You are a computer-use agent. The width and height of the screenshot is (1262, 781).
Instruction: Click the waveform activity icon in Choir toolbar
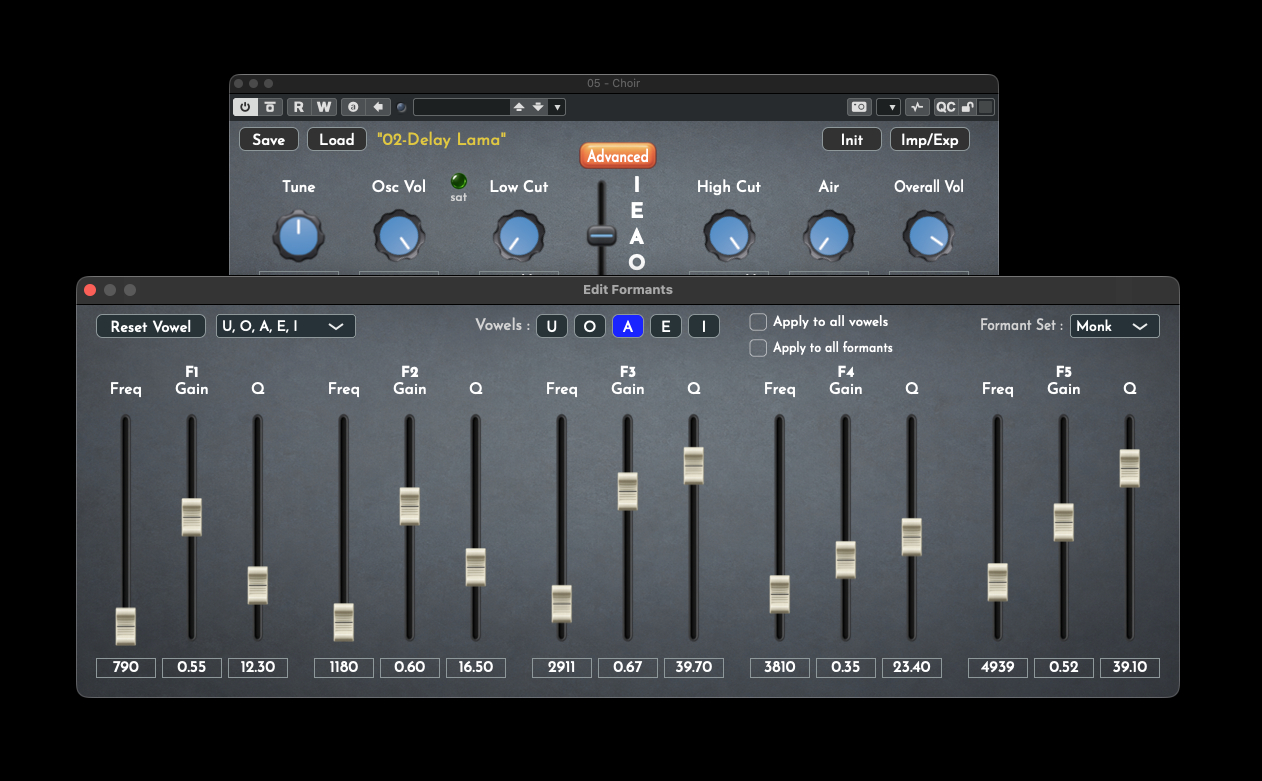coord(919,107)
